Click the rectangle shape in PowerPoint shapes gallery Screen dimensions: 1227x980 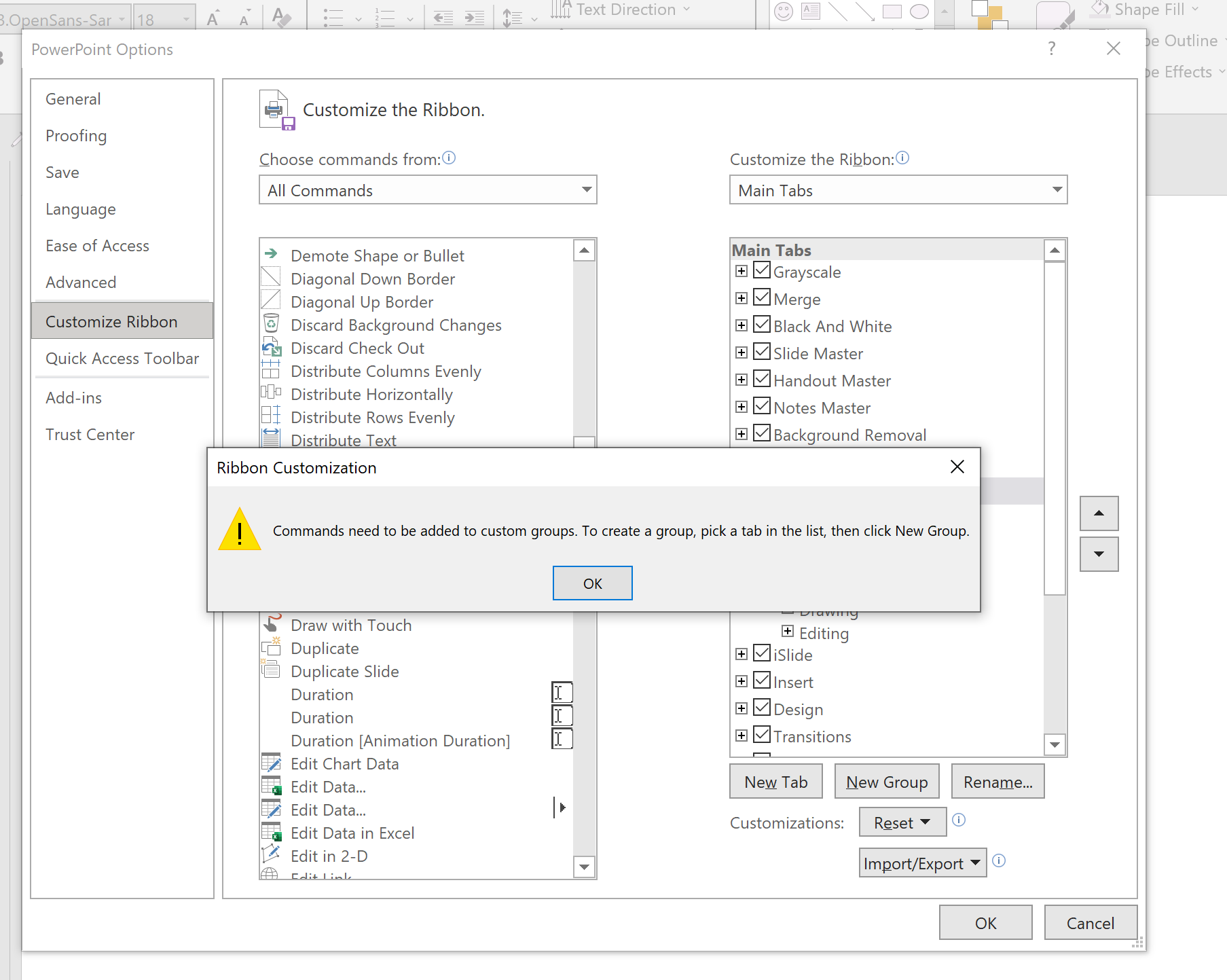point(892,12)
